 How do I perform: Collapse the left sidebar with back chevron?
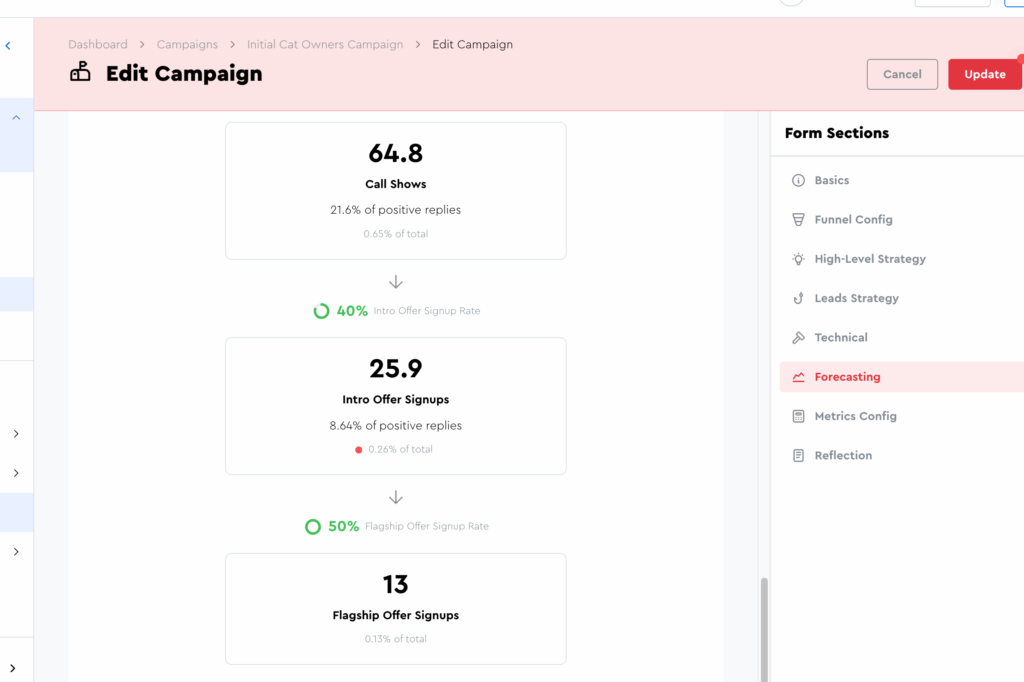pos(8,46)
